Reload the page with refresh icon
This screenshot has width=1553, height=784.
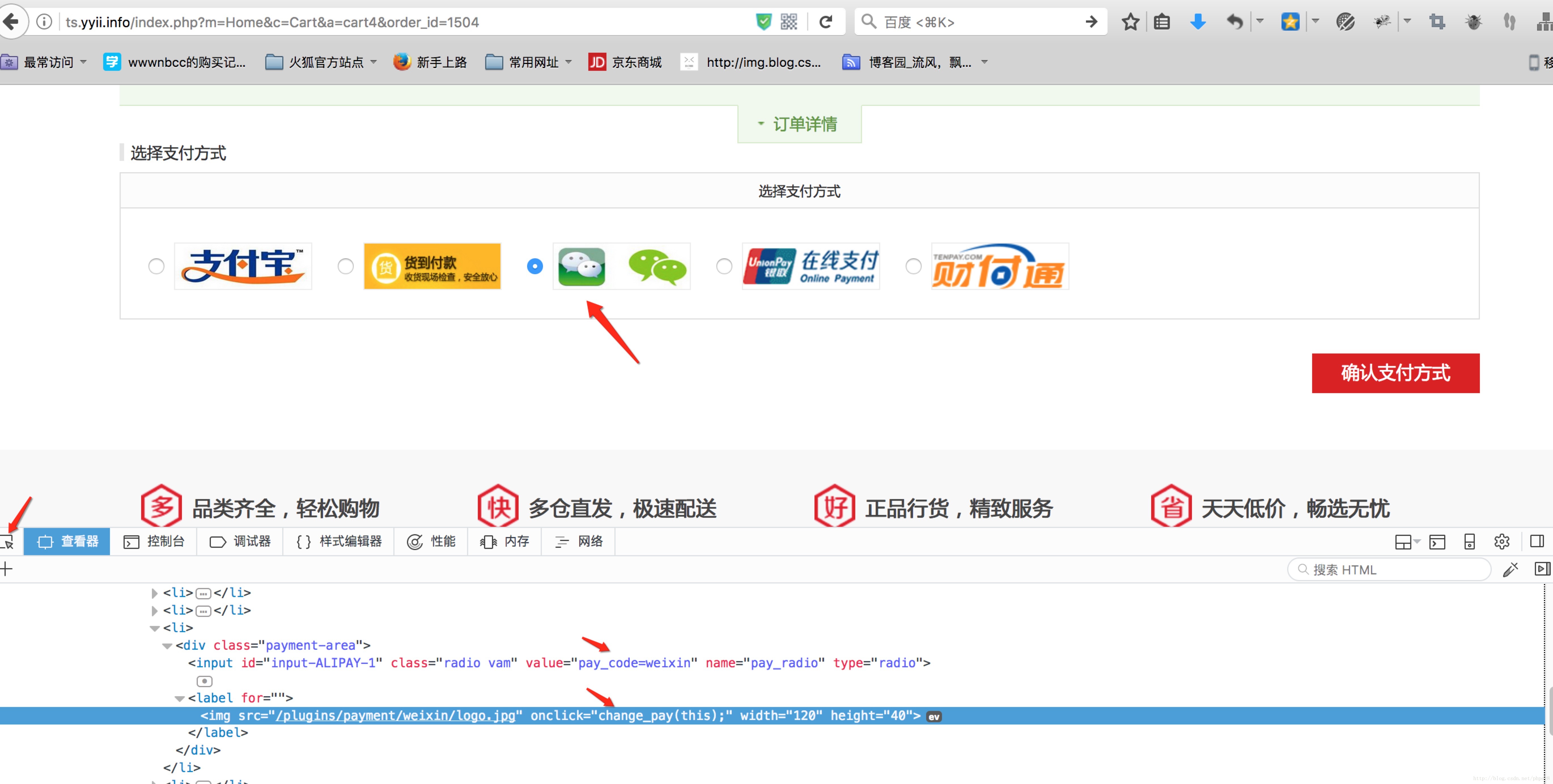(826, 22)
